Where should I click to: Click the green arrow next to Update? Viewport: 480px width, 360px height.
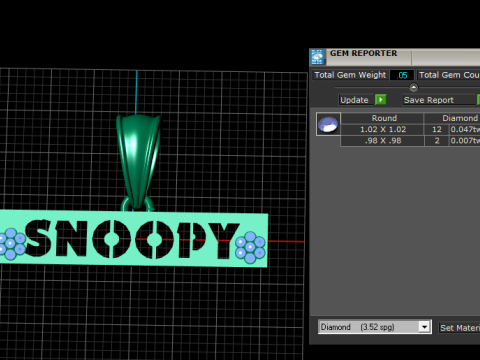click(381, 100)
